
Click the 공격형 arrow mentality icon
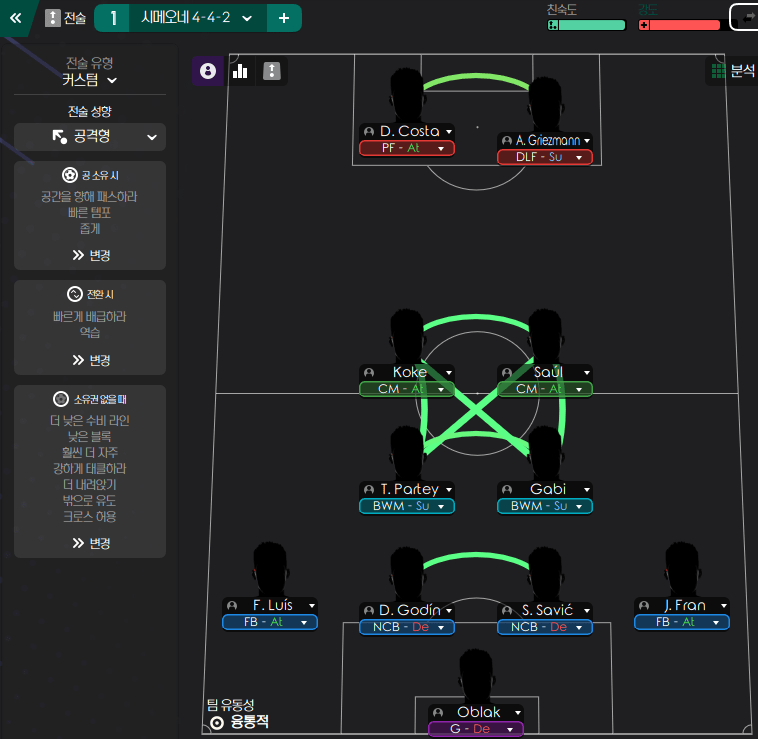59,137
